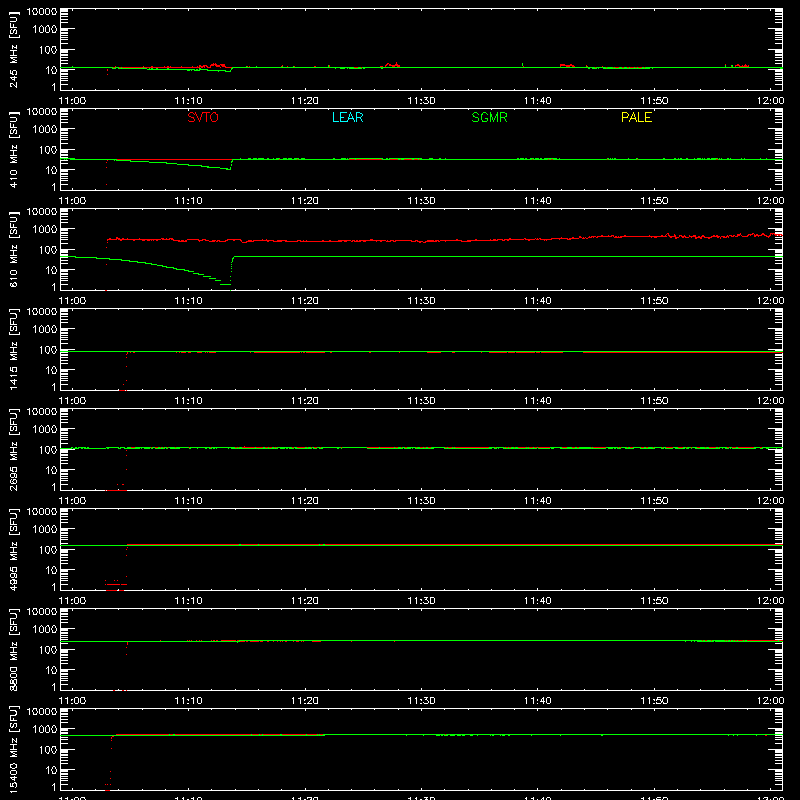800x800 pixels.
Task: Select the '15400 MHz [SFU]' axis title
Action: coord(13,749)
